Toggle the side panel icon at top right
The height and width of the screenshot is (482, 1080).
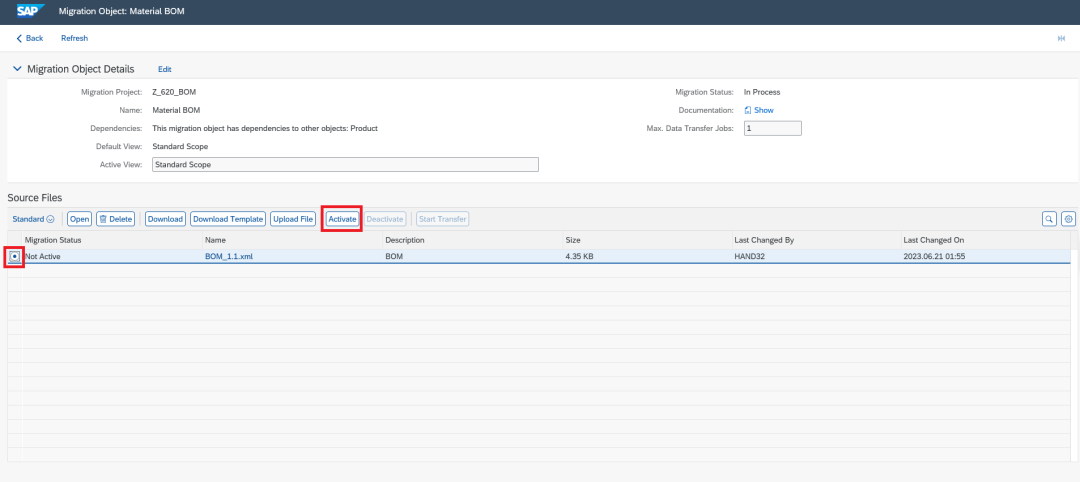[1061, 39]
